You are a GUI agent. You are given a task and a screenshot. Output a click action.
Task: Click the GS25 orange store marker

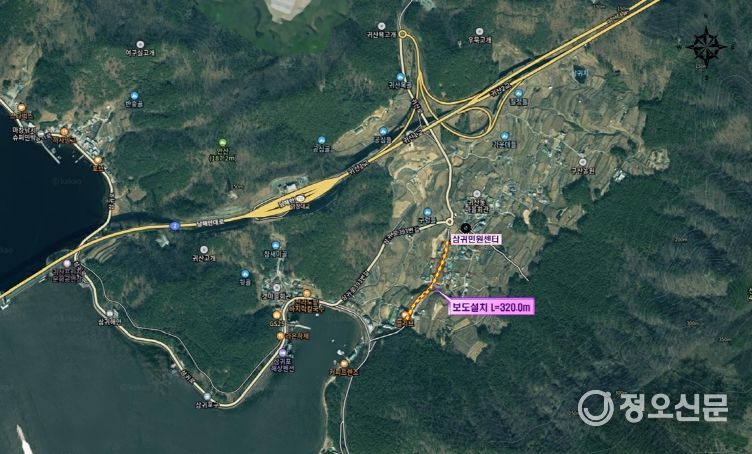pos(277,314)
